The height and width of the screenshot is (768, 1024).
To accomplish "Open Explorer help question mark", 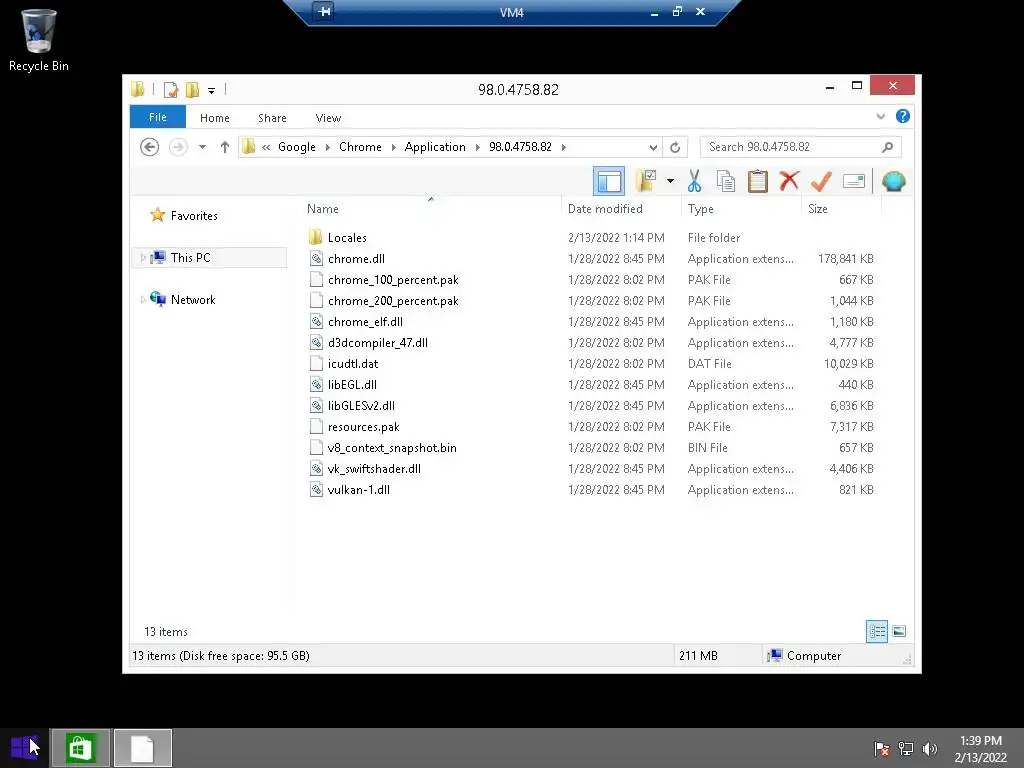I will point(903,116).
